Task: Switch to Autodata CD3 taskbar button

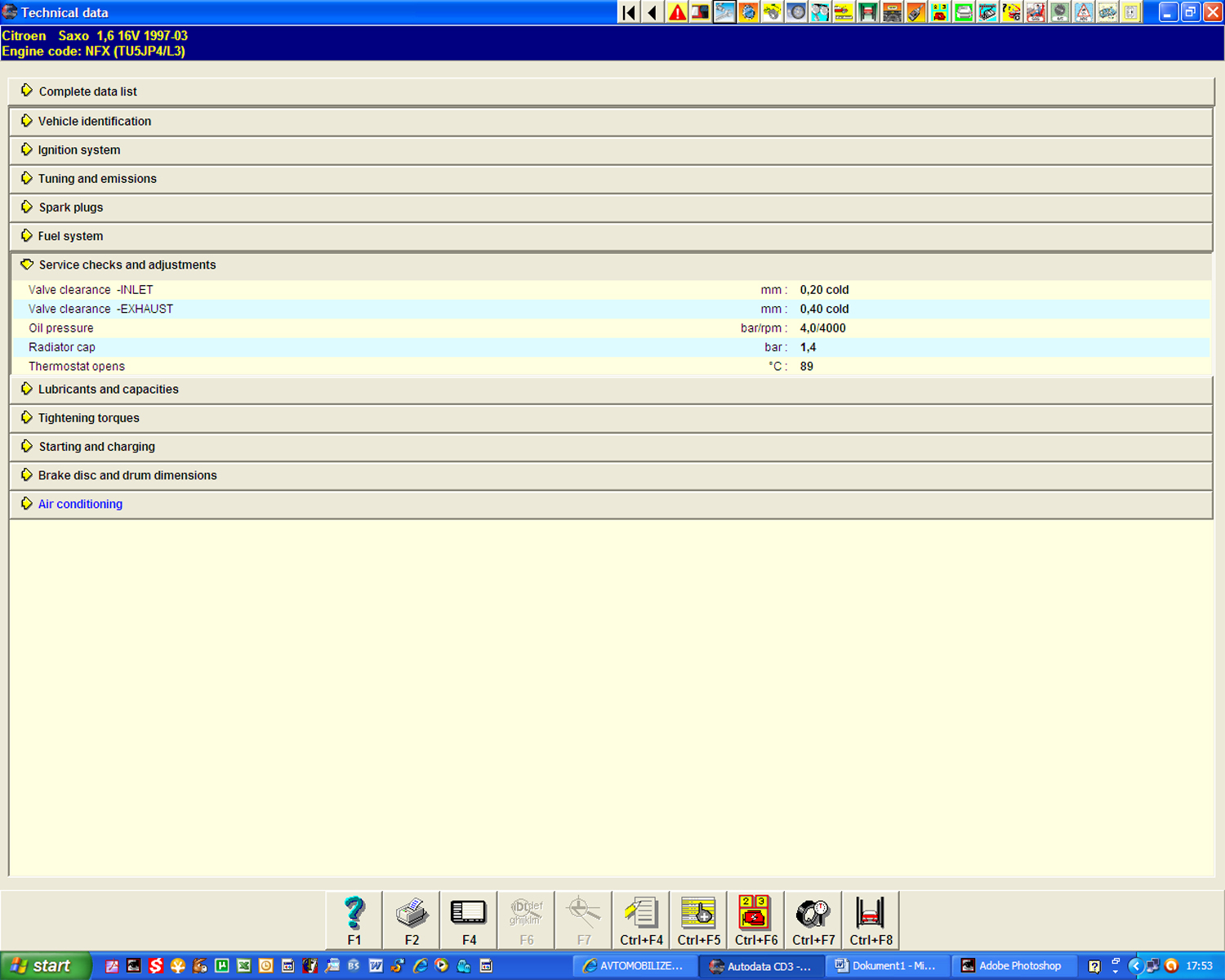Action: coord(761,966)
